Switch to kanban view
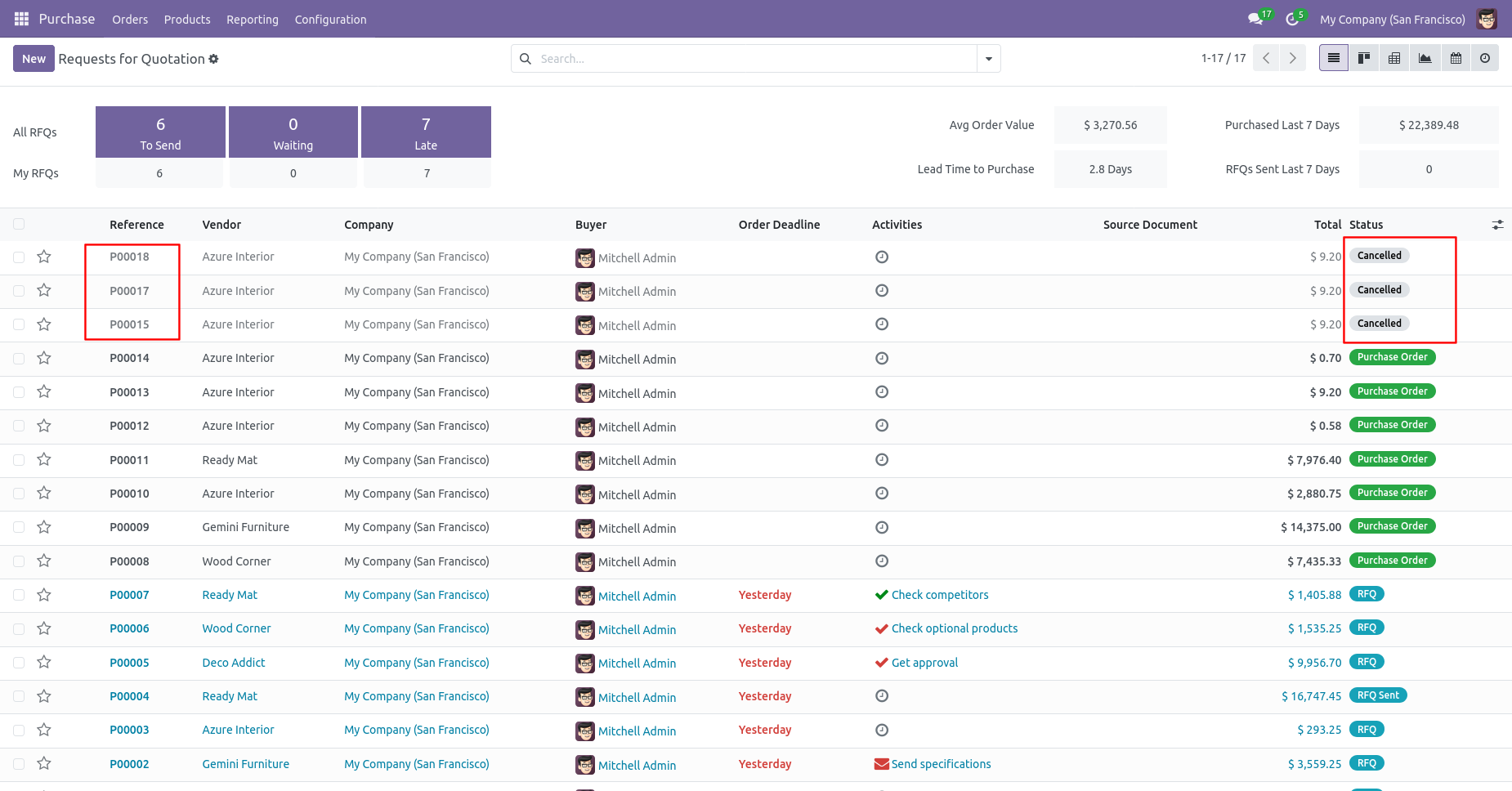 1364,58
